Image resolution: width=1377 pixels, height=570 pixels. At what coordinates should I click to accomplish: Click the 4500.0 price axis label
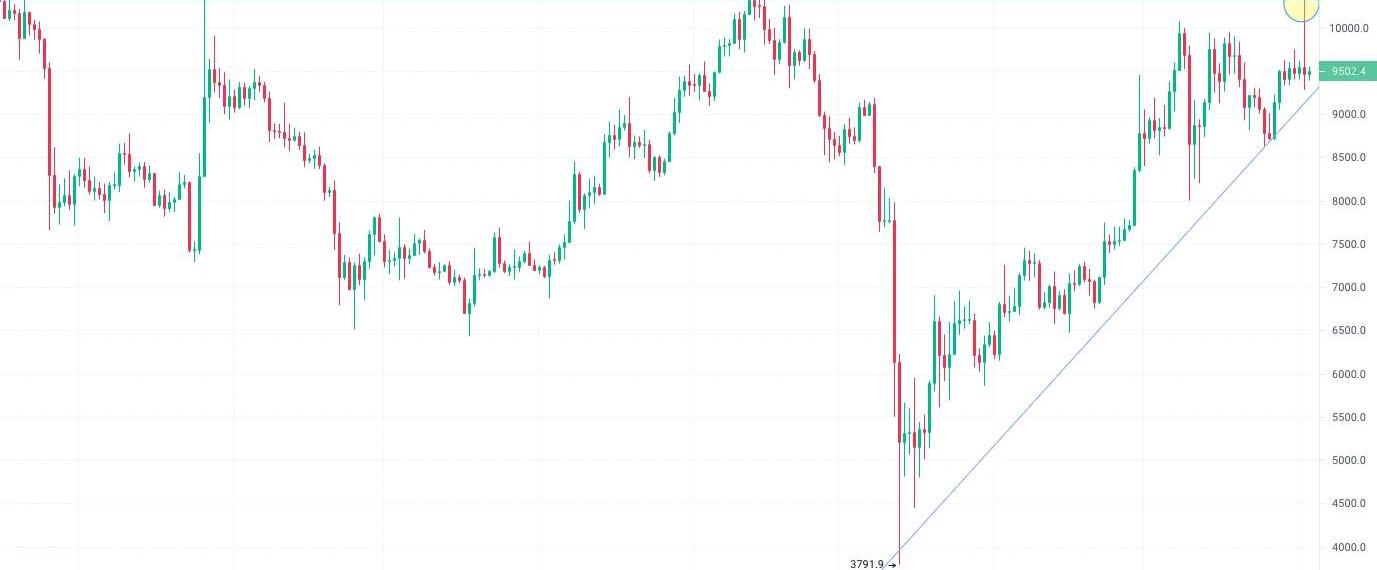[x=1348, y=503]
